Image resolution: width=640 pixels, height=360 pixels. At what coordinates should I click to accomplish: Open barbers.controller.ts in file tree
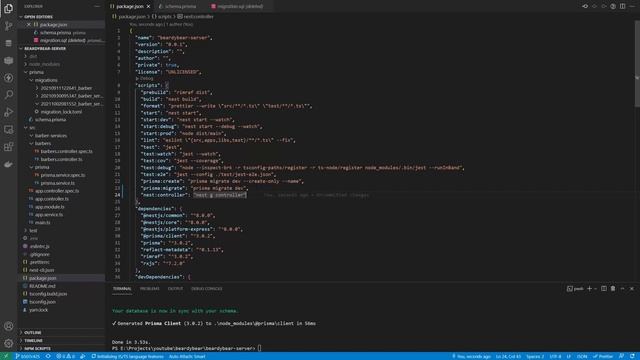(x=61, y=159)
